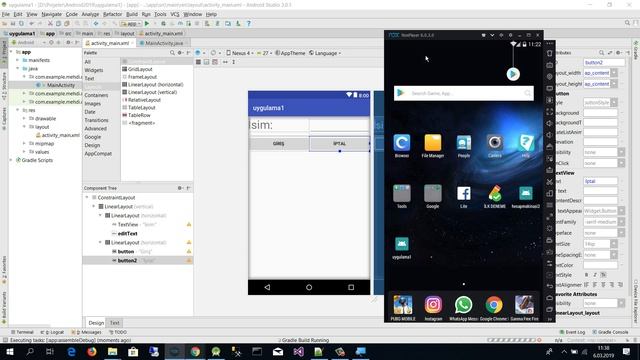640x360 pixels.
Task: Select Widgets category in the Palette
Action: coord(93,70)
